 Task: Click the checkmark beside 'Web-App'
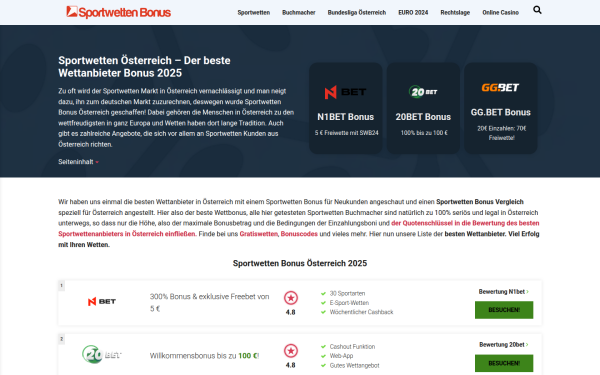[323, 356]
